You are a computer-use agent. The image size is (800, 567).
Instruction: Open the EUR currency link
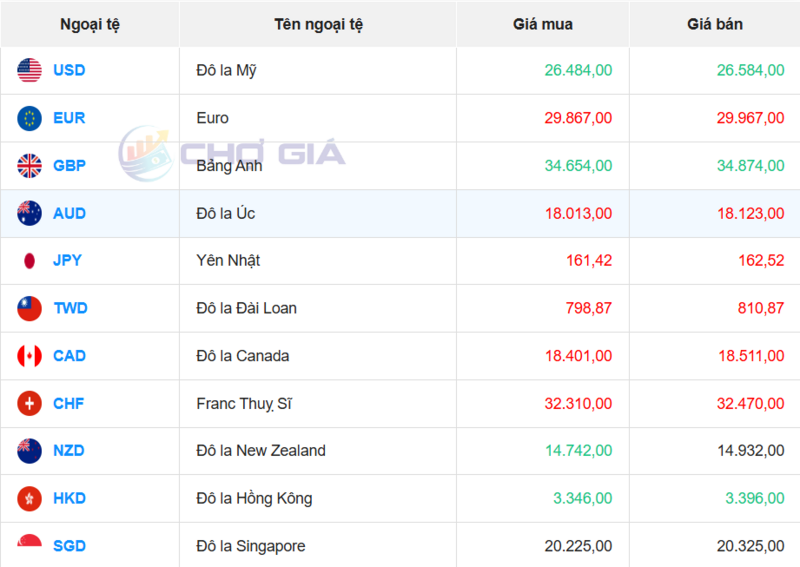tap(69, 118)
